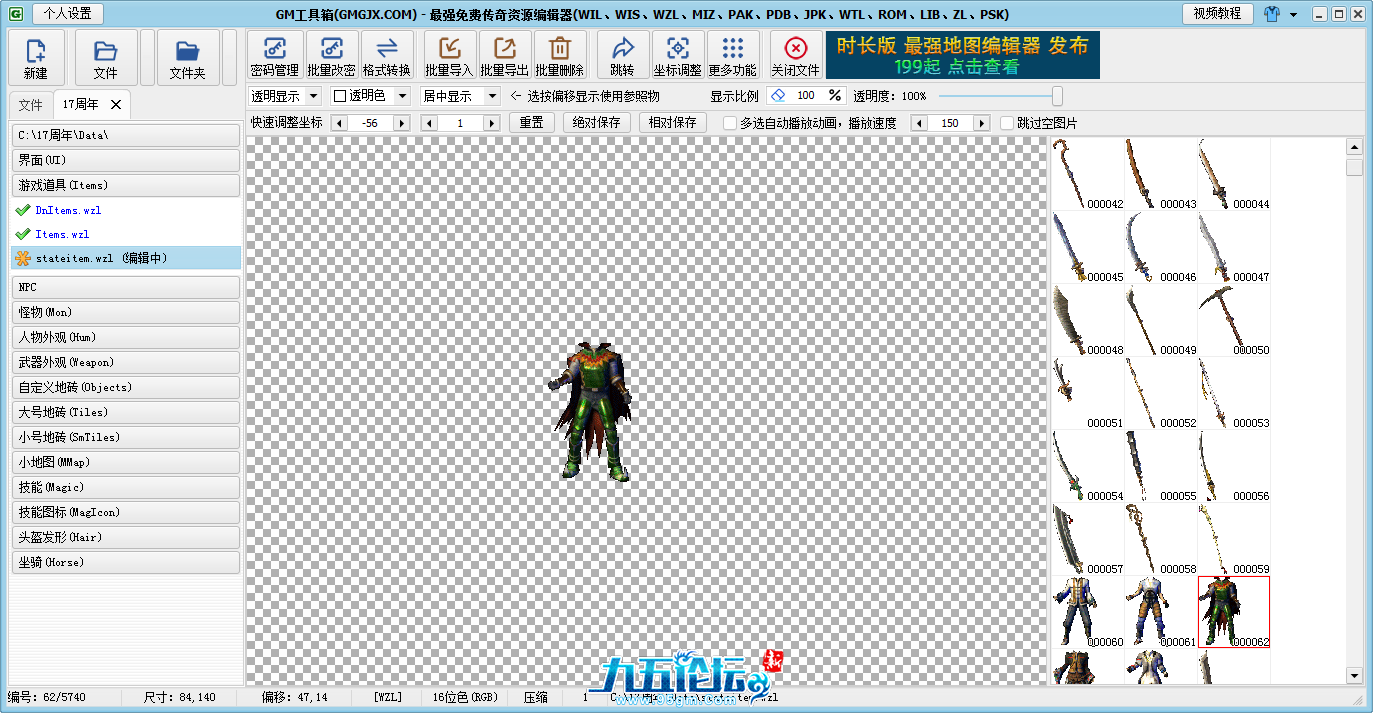This screenshot has height=713, width=1373.
Task: Expand the 坐骑(Horse) category
Action: [126, 562]
